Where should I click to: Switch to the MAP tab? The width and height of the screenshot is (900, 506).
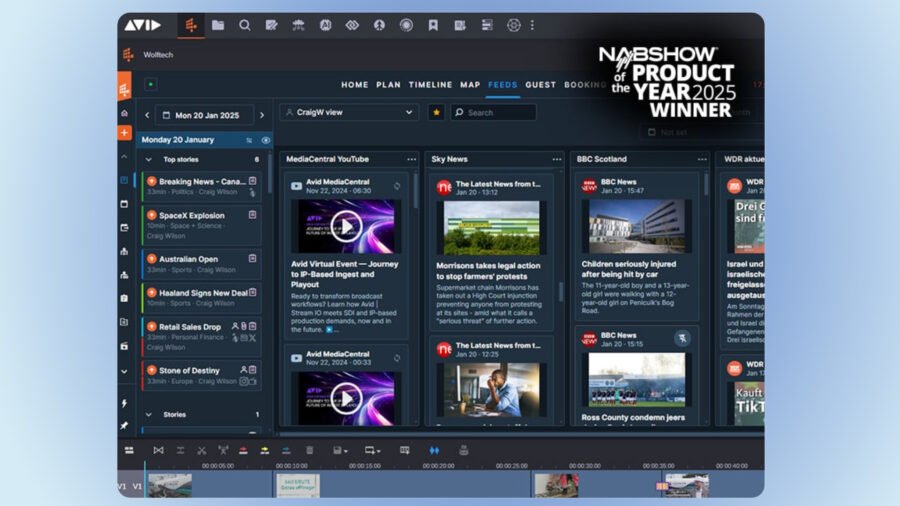[470, 85]
